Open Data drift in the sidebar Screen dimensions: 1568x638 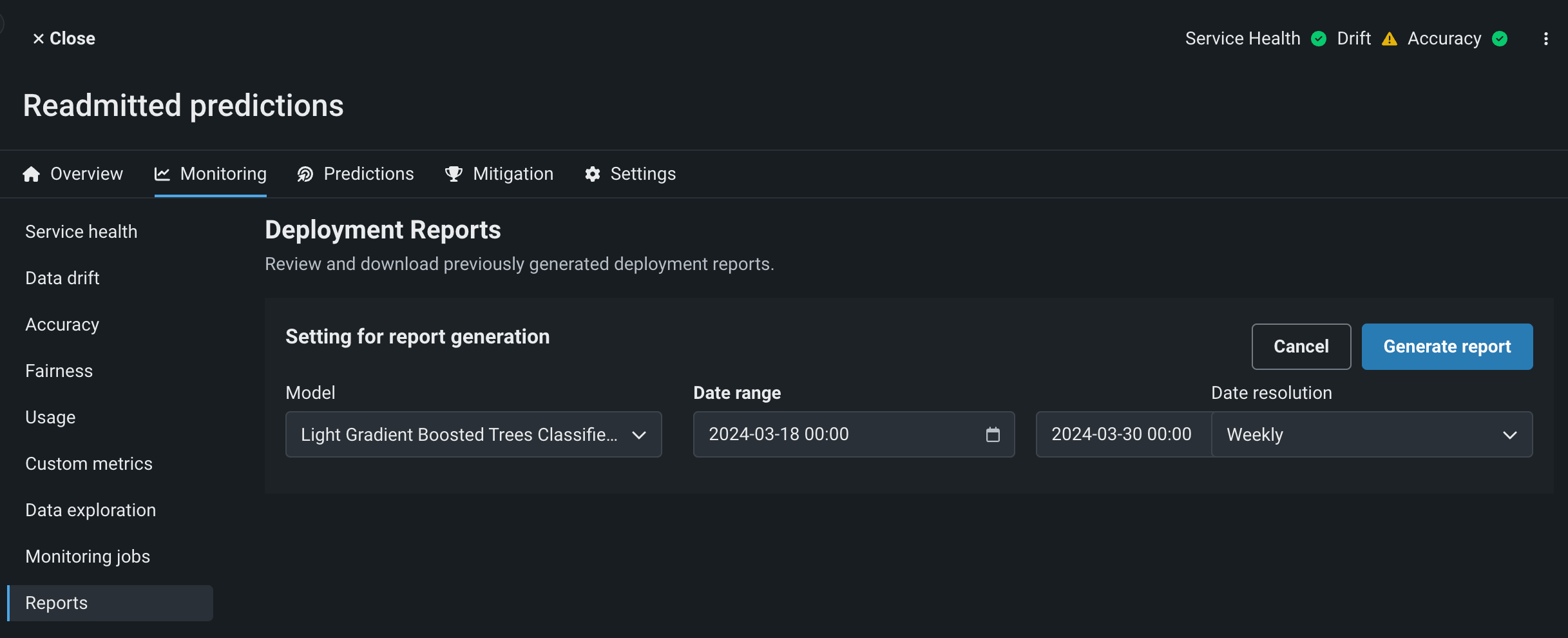click(62, 278)
